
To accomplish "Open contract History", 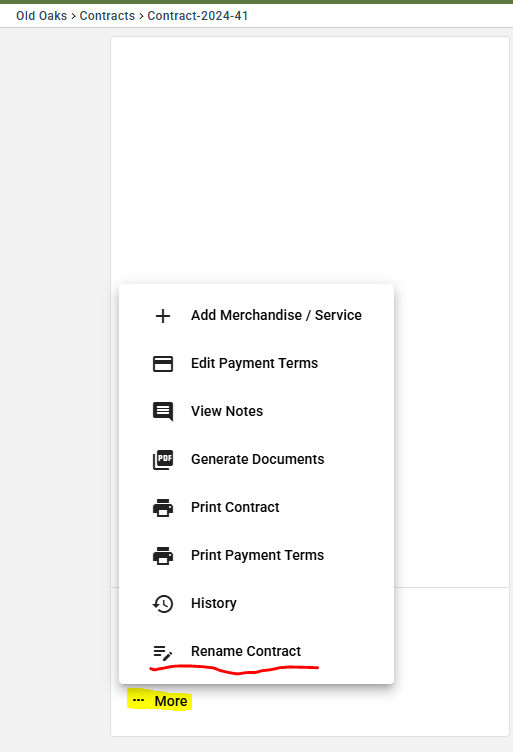I will coord(256,603).
